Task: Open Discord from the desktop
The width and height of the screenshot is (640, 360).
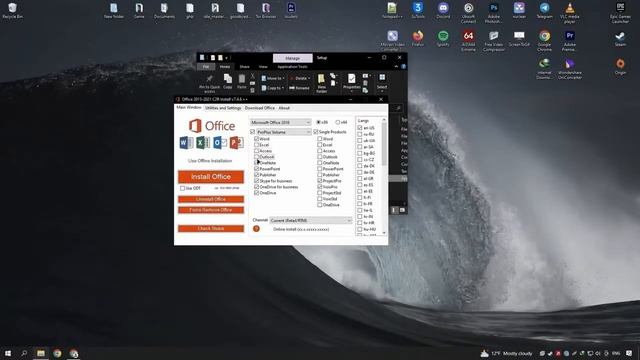Action: coord(443,10)
